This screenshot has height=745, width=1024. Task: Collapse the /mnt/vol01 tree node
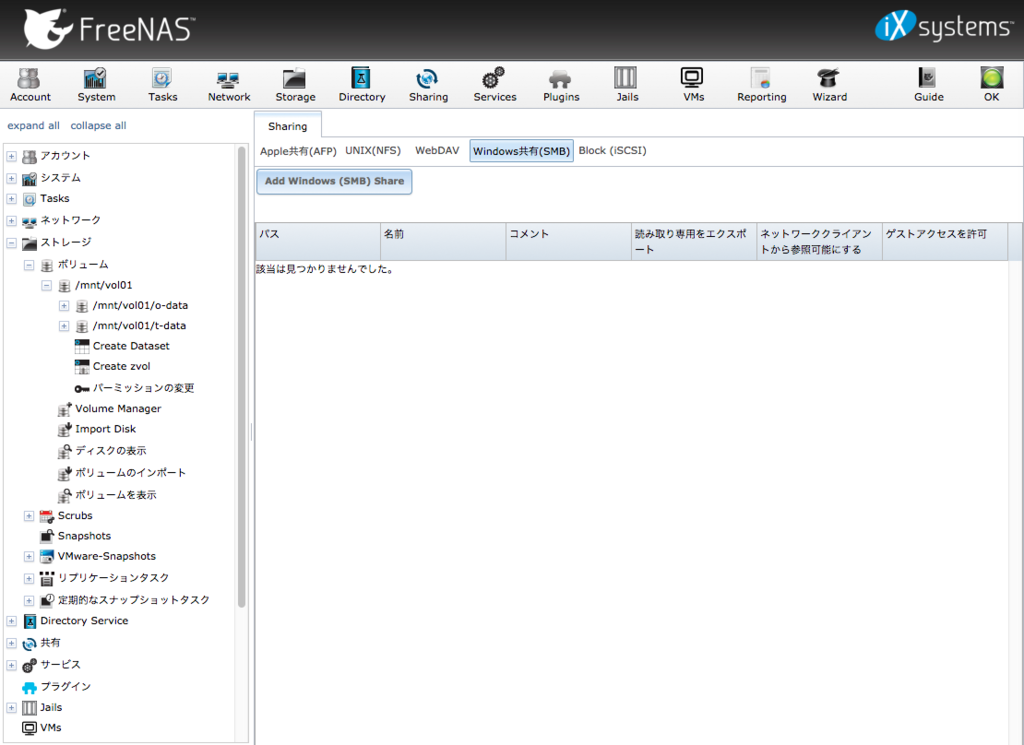click(46, 285)
